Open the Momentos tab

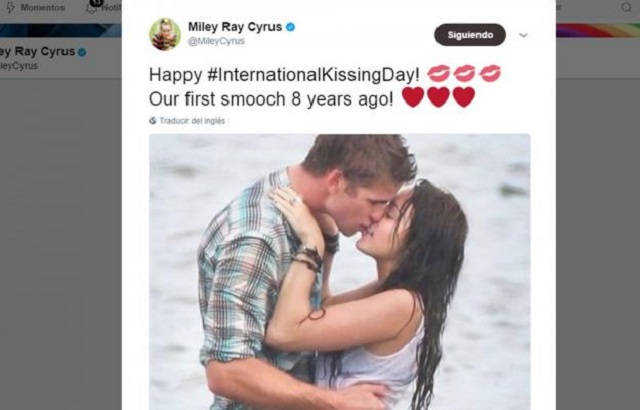click(x=40, y=8)
